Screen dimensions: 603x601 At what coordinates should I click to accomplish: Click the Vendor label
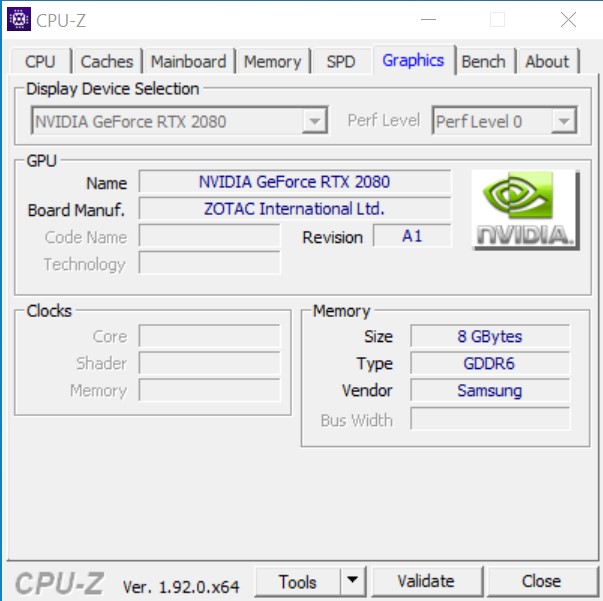(367, 391)
